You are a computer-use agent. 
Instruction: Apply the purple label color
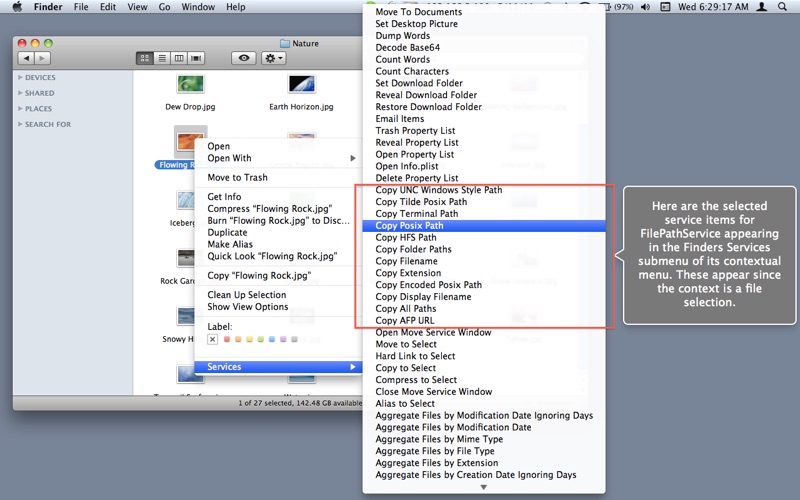point(283,339)
